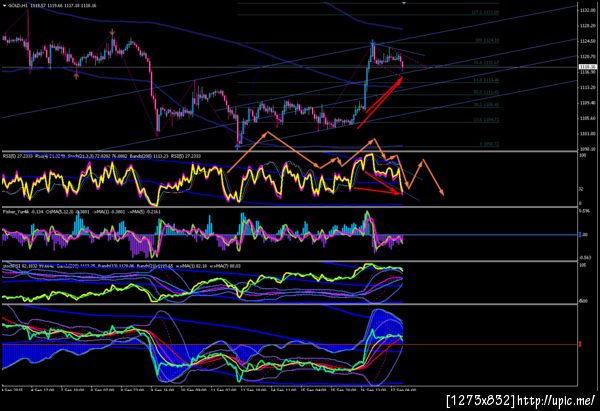This screenshot has width=600, height=411.
Task: Click the chart shift triangle on the top edge
Action: tap(404, 3)
